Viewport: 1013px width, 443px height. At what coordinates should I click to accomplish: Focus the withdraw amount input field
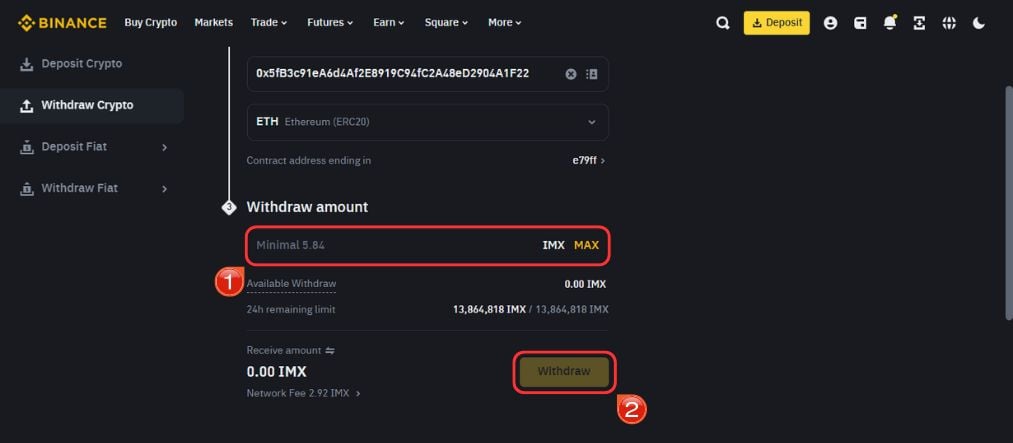point(428,245)
